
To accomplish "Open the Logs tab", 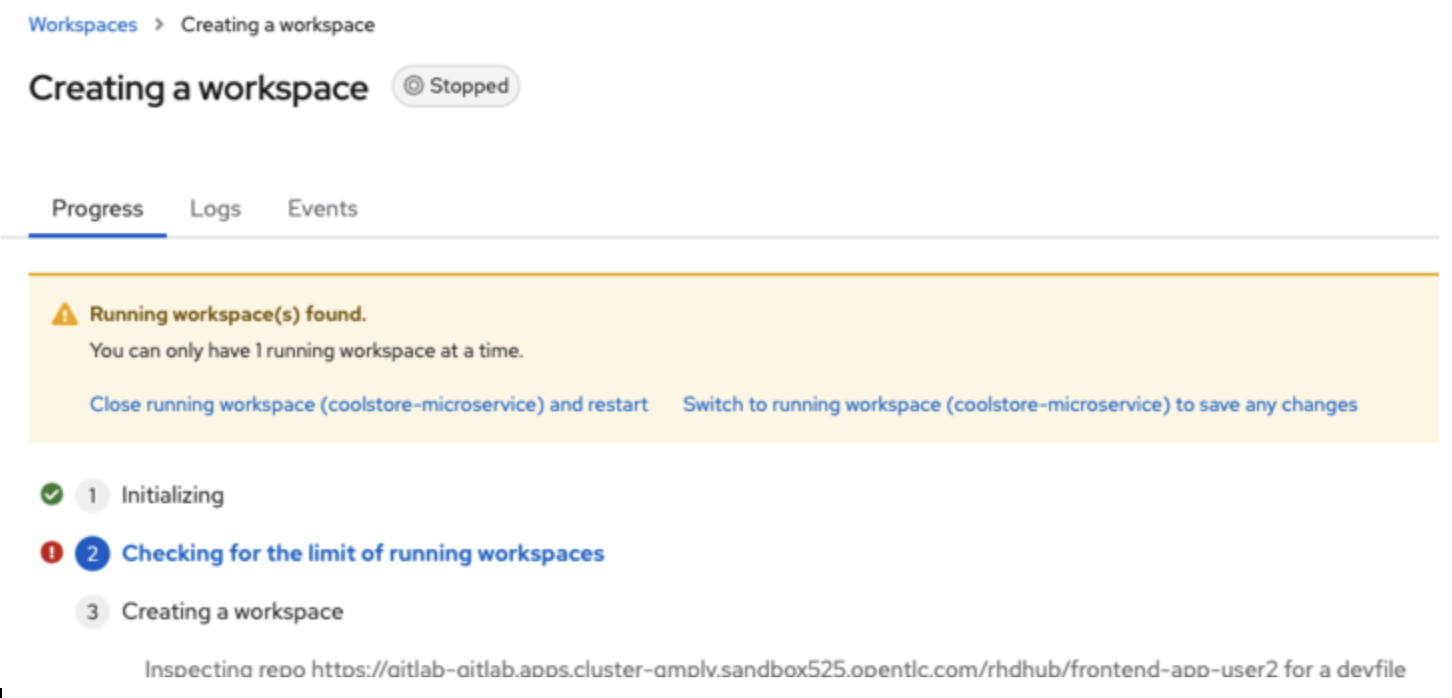I will (215, 209).
